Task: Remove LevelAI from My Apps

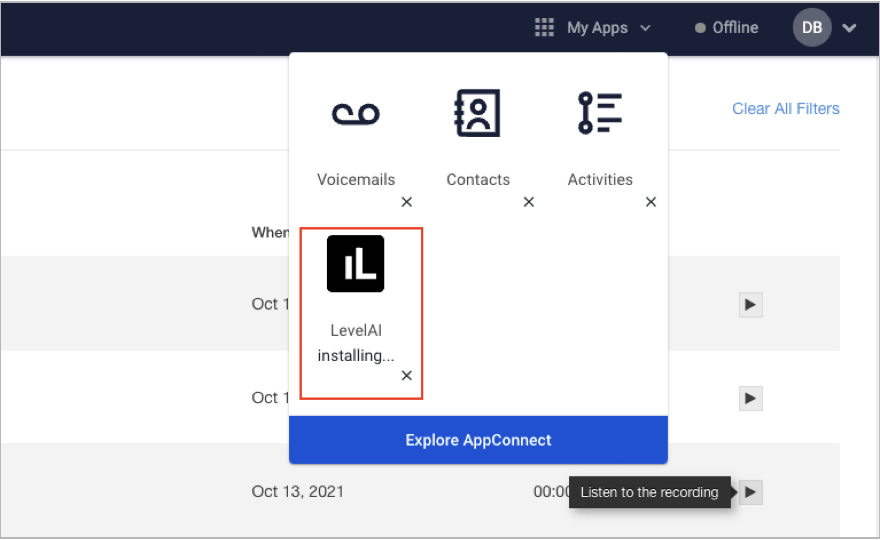Action: (x=407, y=376)
